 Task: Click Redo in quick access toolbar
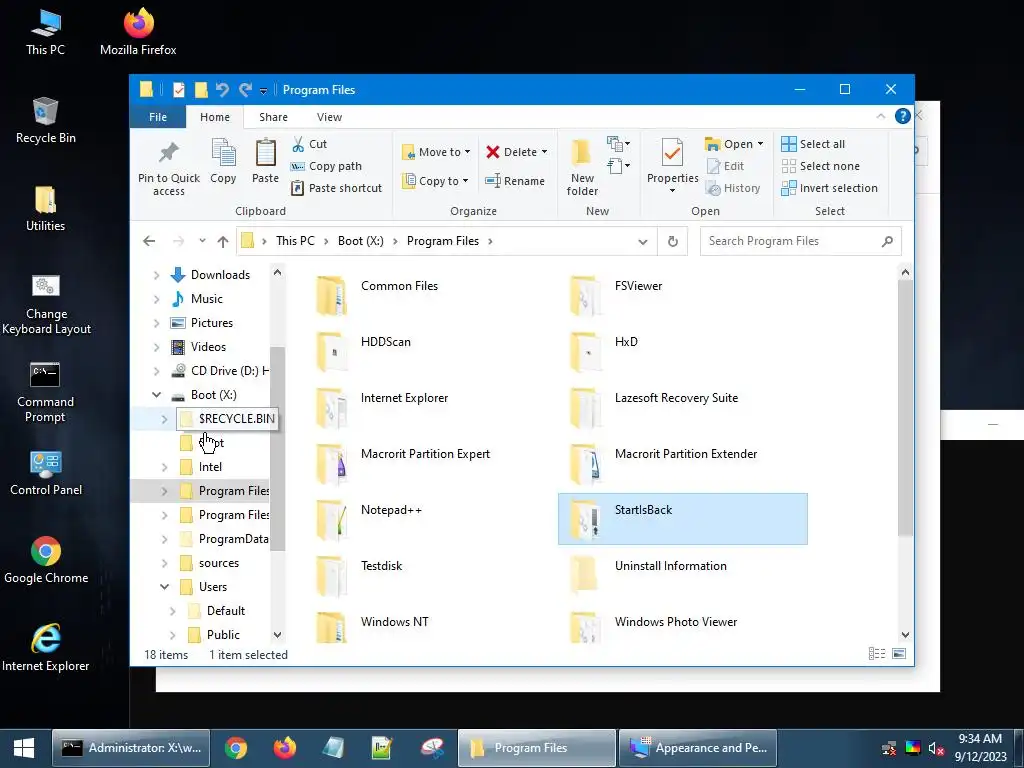coord(246,89)
